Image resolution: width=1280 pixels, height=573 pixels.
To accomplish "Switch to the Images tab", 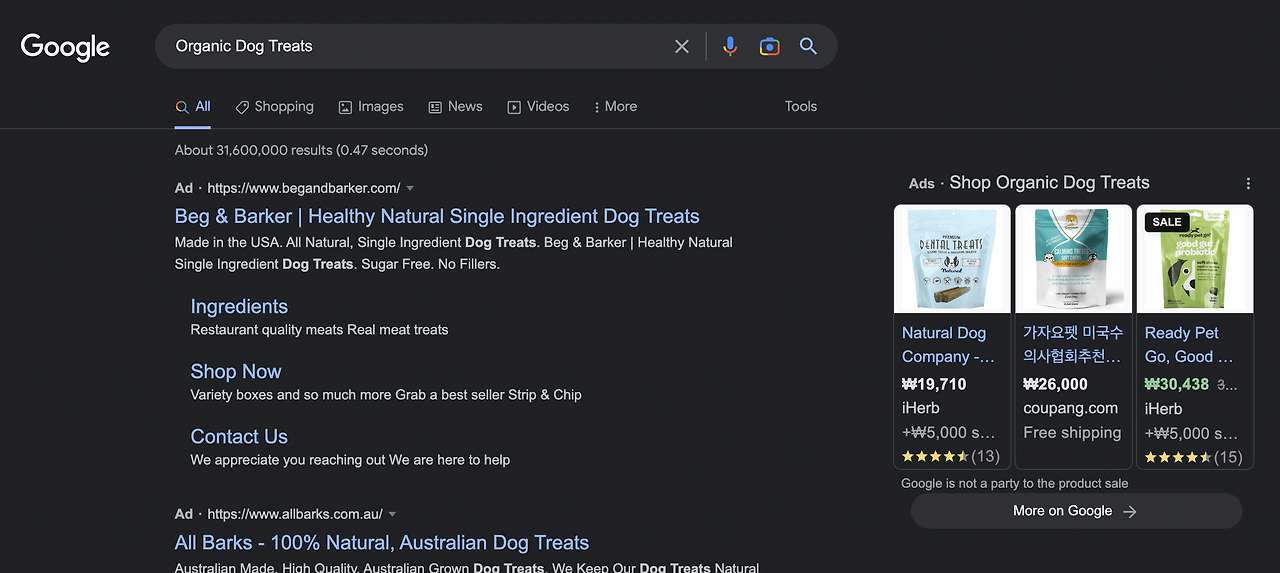I will click(371, 107).
